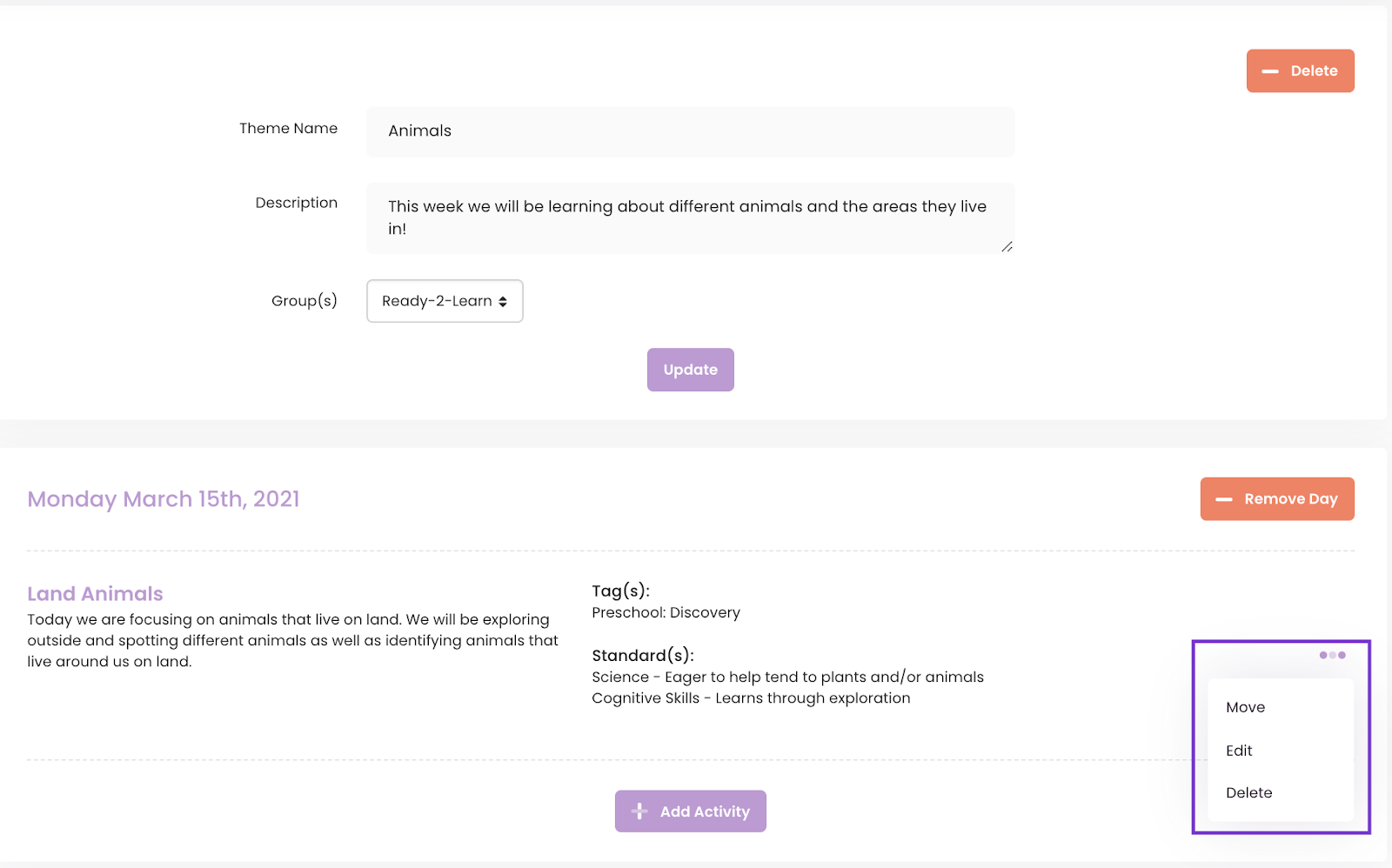Open the Ready-2-Learn group dropdown
This screenshot has width=1392, height=868.
pos(445,301)
